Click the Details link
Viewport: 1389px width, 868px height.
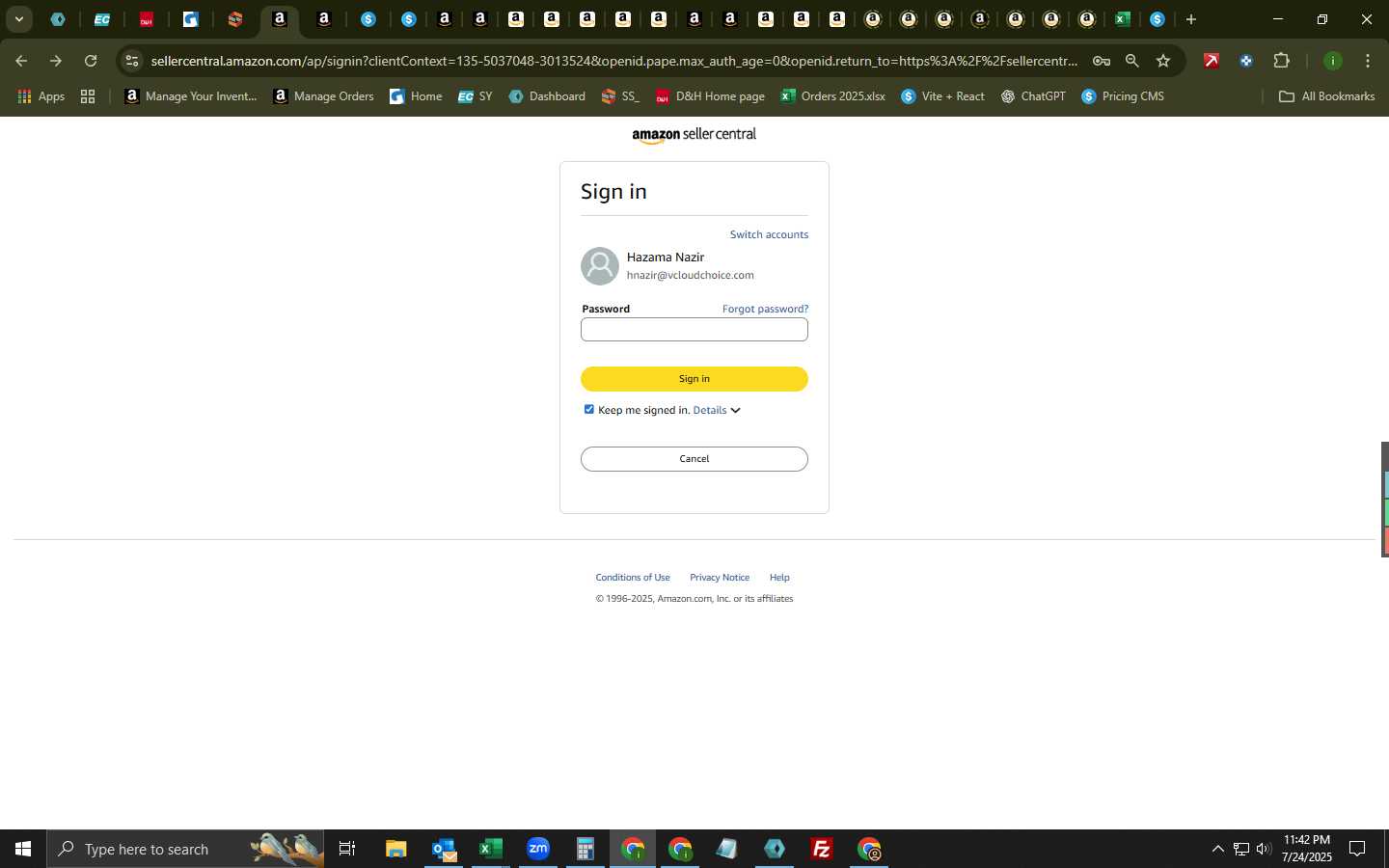pyautogui.click(x=710, y=410)
